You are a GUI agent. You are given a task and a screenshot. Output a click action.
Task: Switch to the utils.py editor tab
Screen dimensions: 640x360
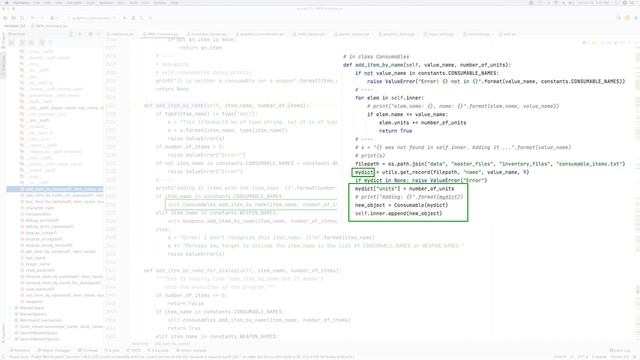pos(507,34)
